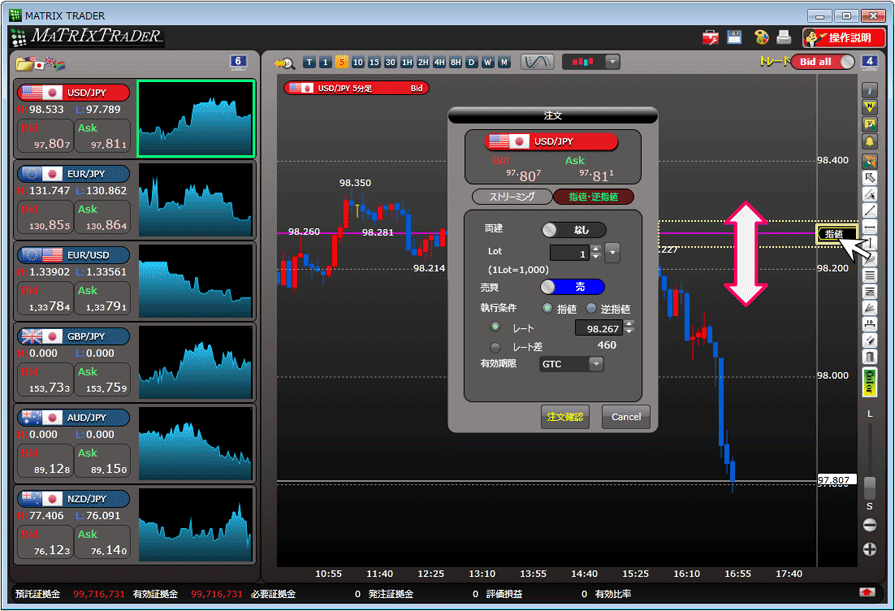This screenshot has width=895, height=611.
Task: Click the picture icon below the N icon
Action: click(x=869, y=124)
